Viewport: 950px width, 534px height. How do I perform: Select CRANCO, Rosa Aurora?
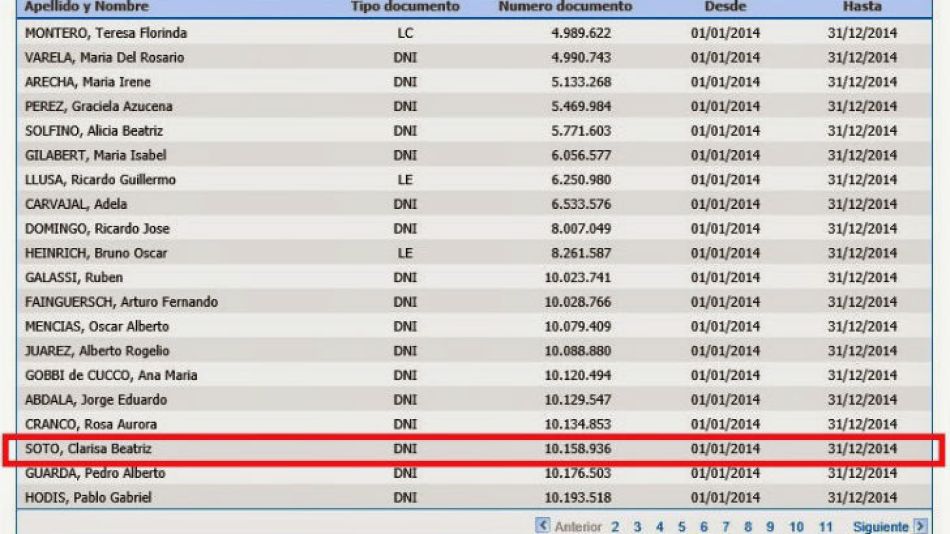click(91, 424)
